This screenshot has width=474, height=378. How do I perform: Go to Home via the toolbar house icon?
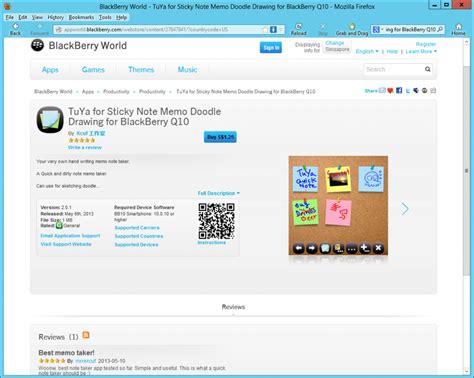point(458,29)
